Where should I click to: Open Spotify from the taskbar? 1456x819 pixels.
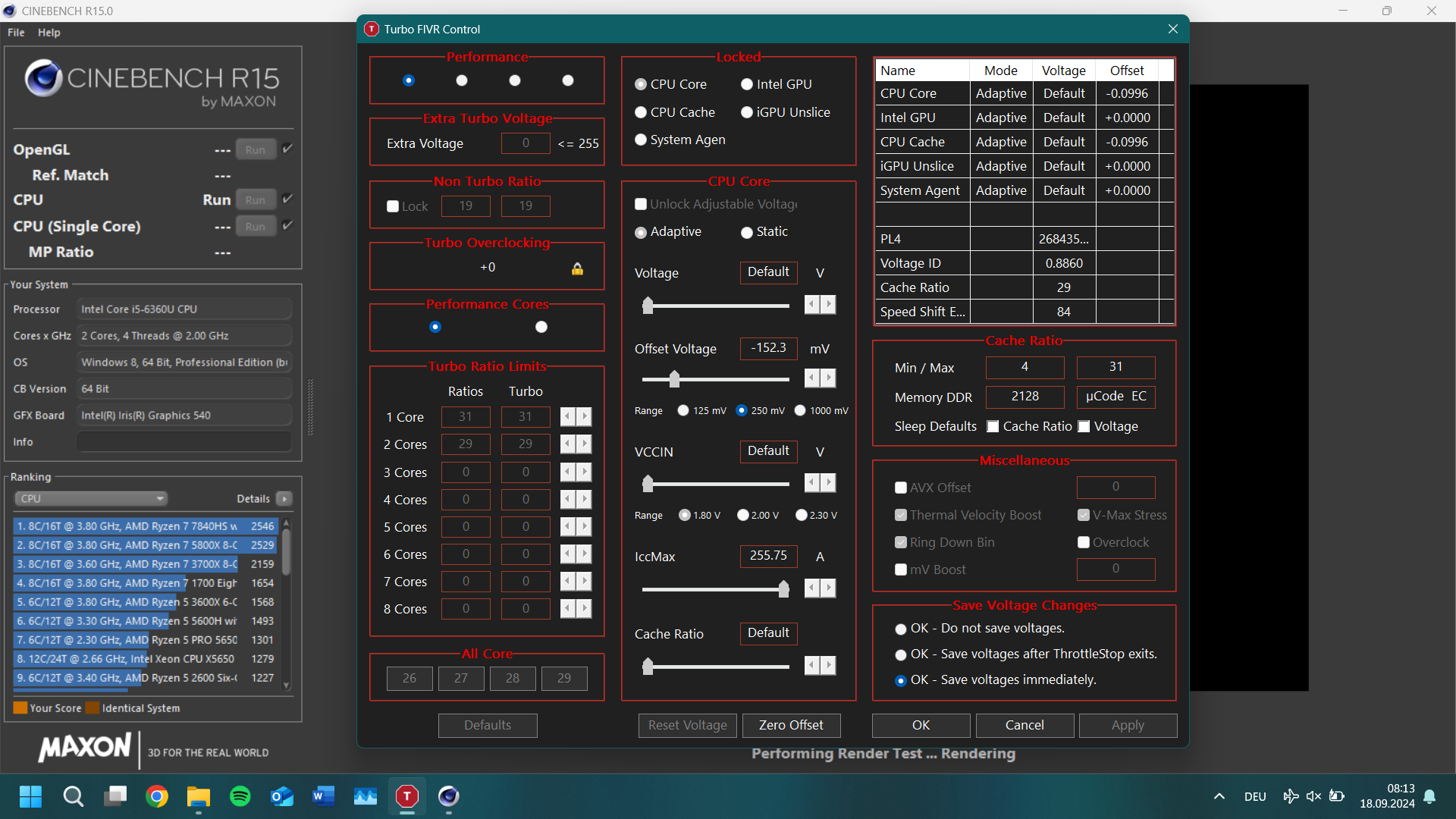(x=240, y=797)
